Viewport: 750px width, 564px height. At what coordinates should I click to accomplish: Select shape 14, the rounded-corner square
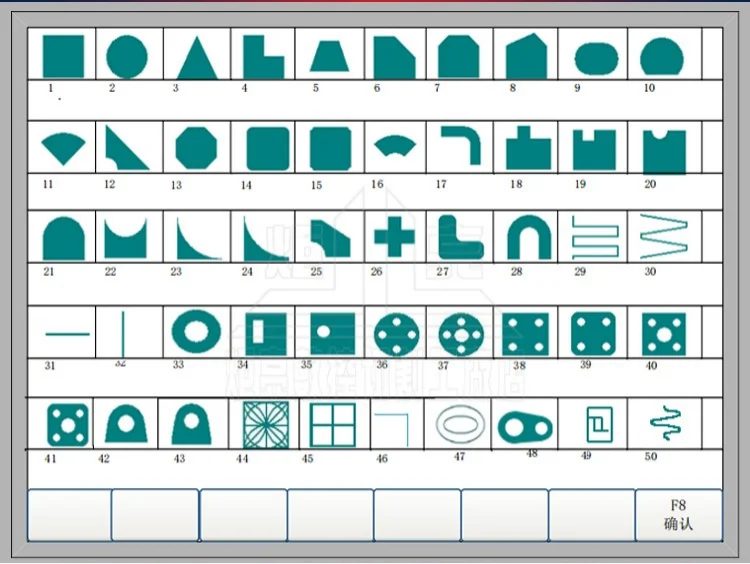tap(268, 149)
